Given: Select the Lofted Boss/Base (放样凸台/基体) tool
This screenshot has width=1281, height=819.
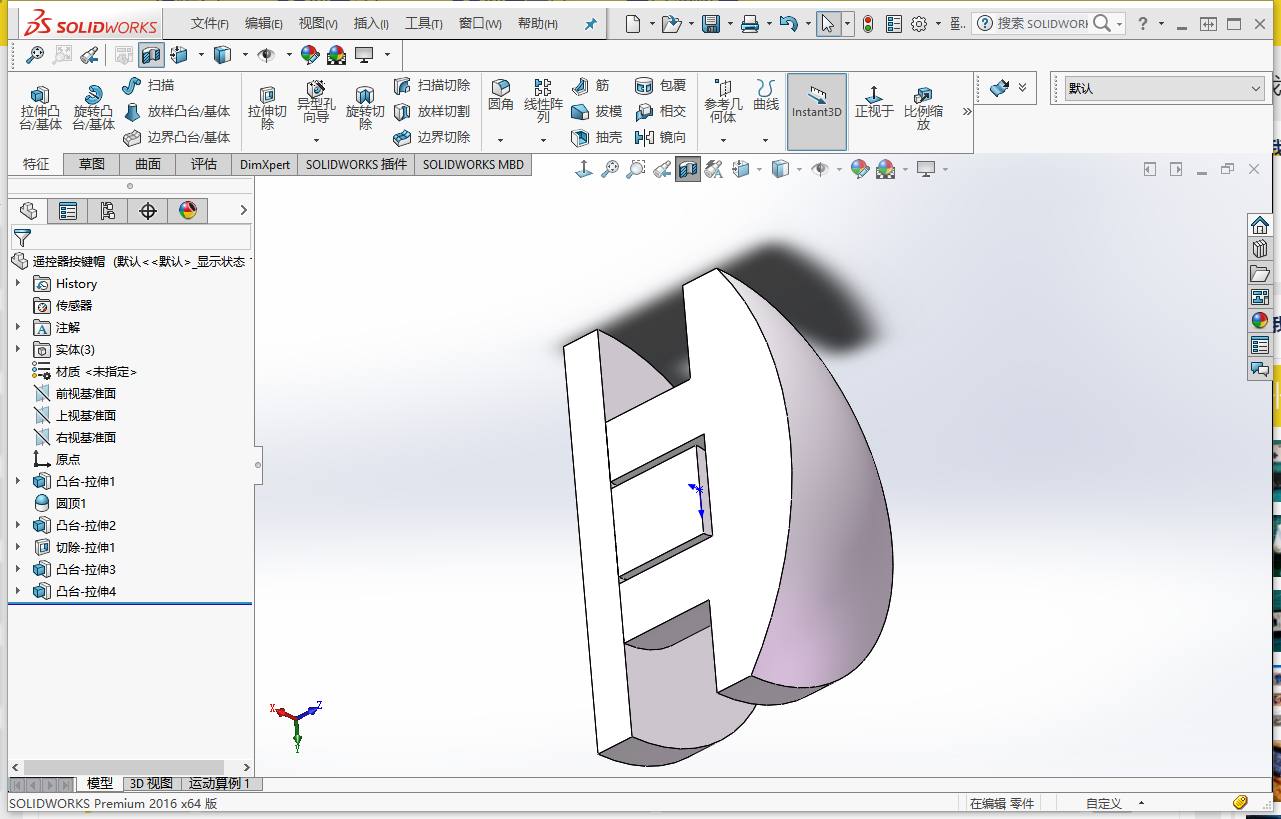Looking at the screenshot, I should pyautogui.click(x=176, y=112).
